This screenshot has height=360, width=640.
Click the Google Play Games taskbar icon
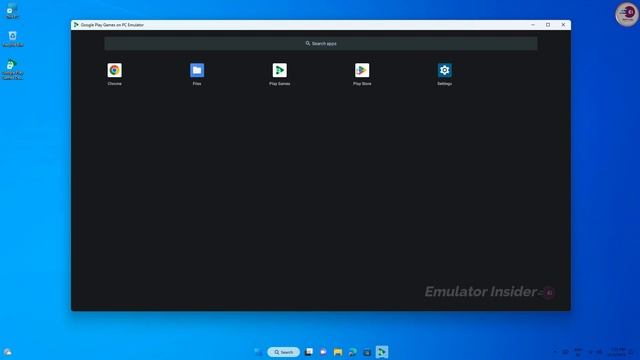coord(382,352)
